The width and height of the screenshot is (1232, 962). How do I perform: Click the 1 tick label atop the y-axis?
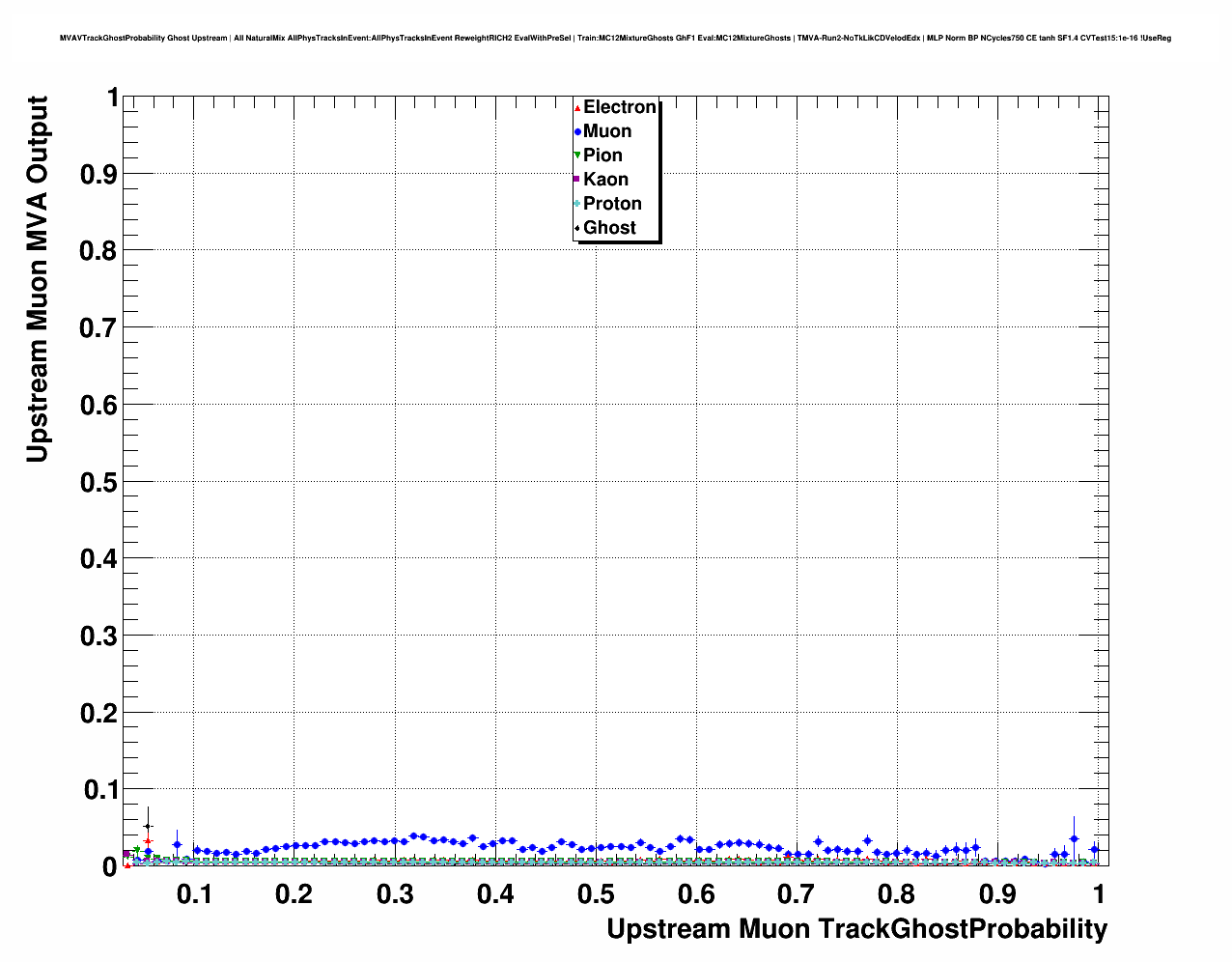click(112, 98)
